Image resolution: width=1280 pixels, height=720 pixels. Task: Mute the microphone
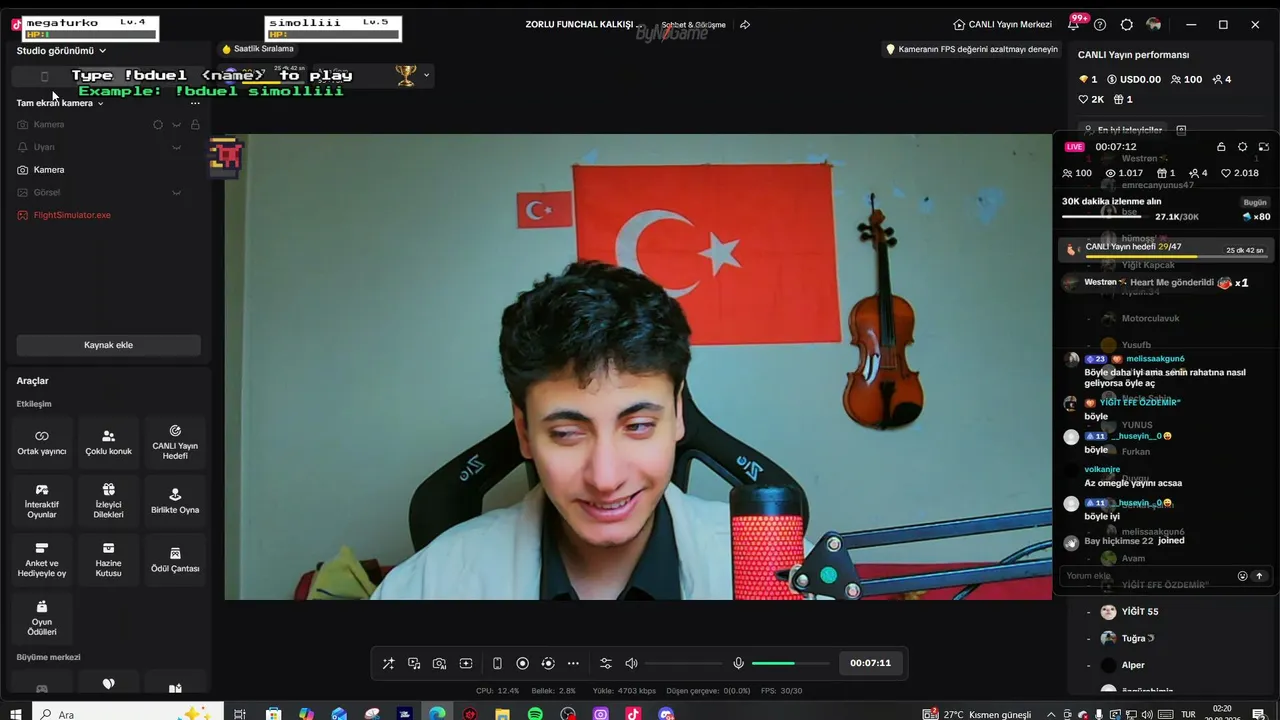click(738, 663)
